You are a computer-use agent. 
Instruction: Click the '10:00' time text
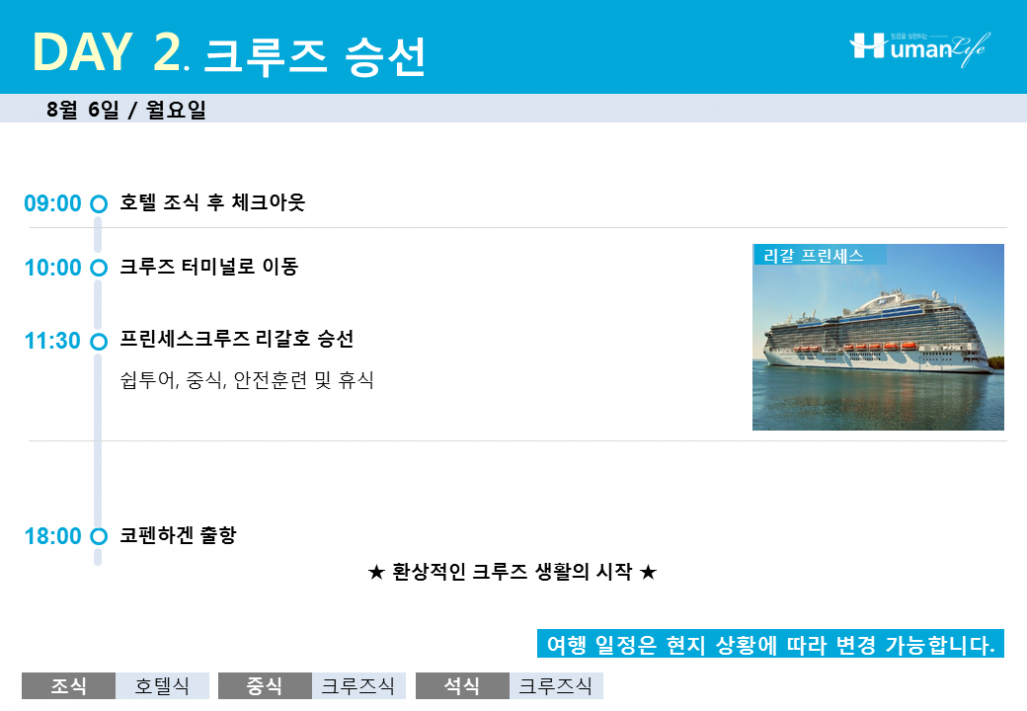(x=53, y=268)
